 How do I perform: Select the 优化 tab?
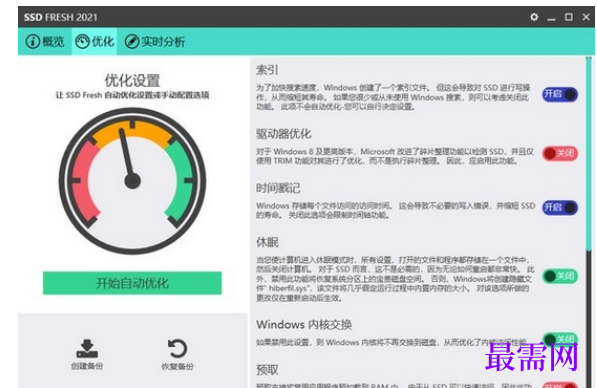point(94,42)
